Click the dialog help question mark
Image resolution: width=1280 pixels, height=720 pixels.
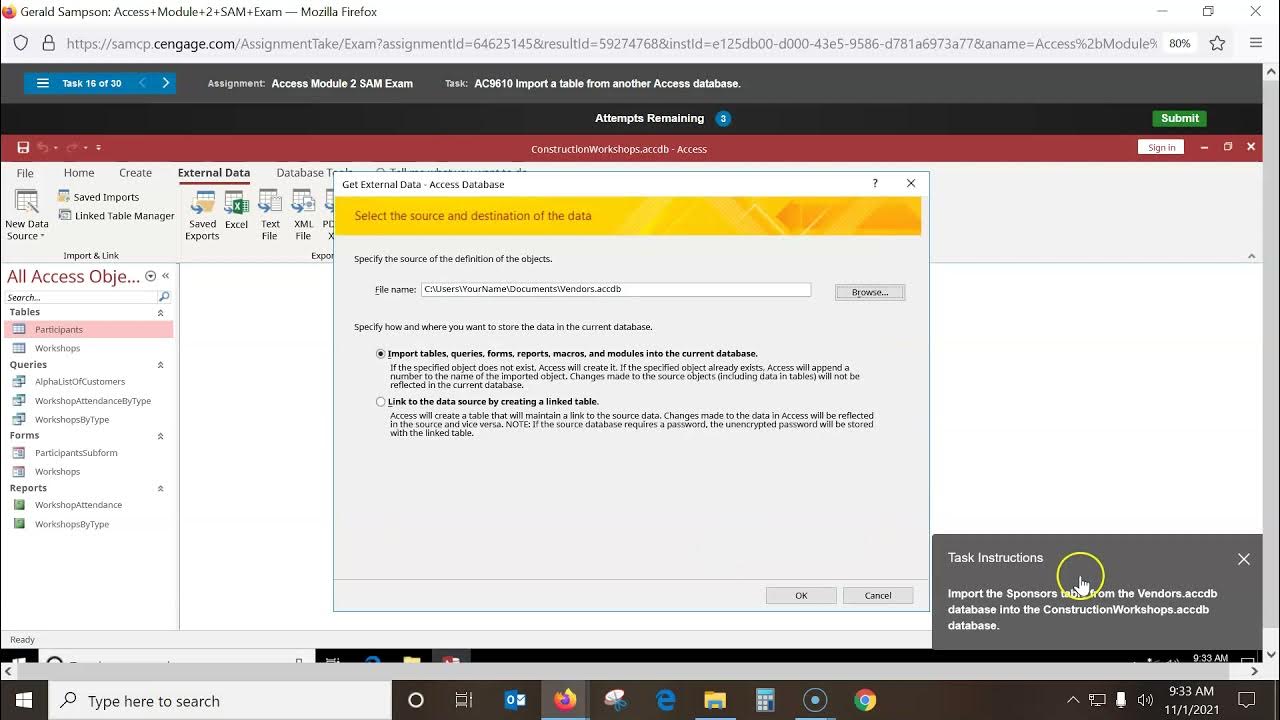[x=875, y=183]
